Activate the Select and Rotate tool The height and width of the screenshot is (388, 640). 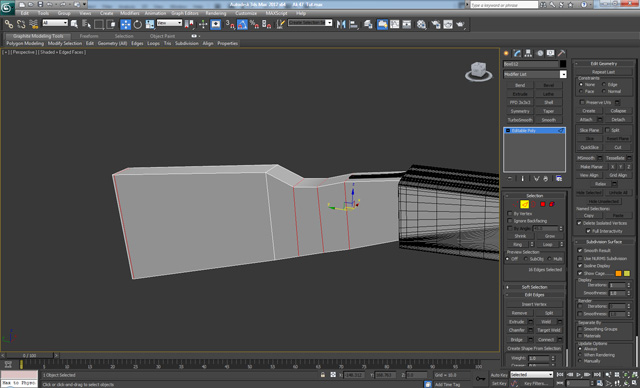pos(138,24)
